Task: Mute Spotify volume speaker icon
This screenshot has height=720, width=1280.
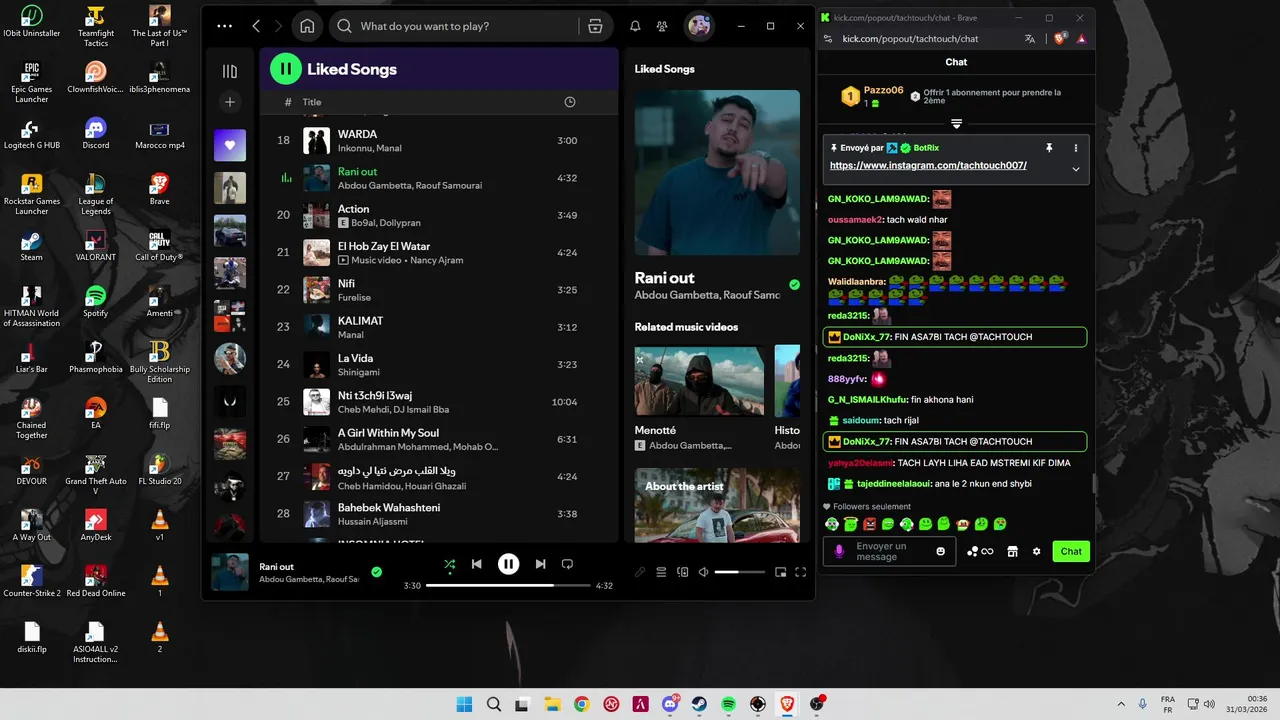Action: click(703, 572)
